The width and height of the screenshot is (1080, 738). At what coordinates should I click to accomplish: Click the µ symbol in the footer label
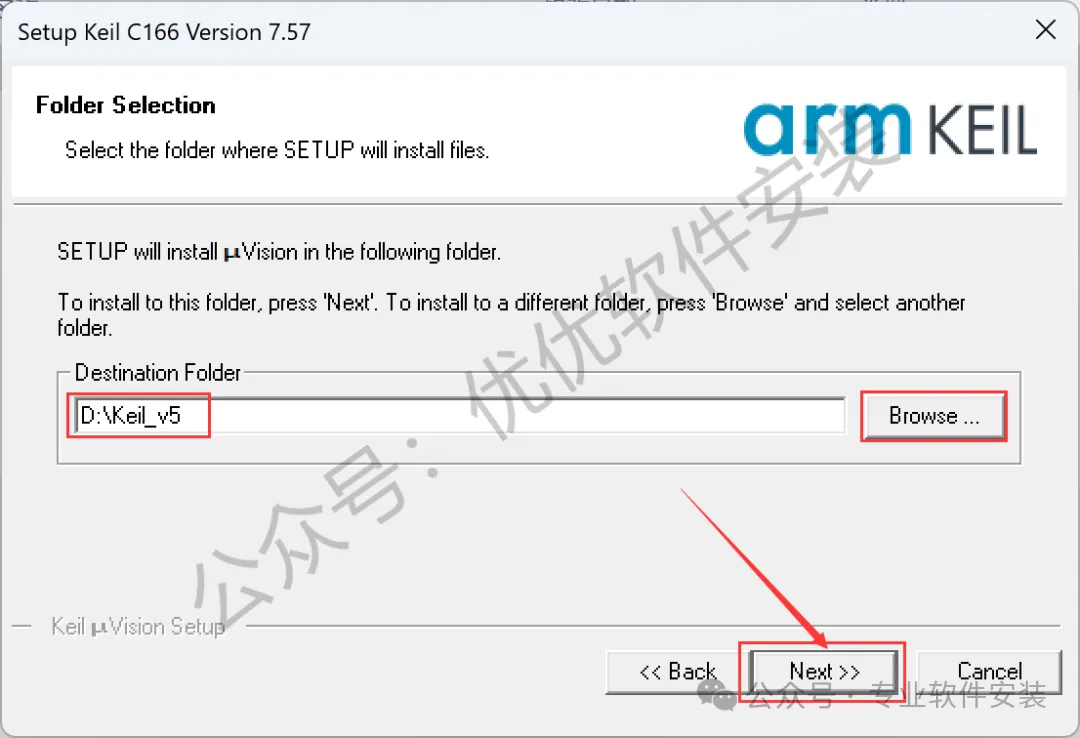coord(98,628)
